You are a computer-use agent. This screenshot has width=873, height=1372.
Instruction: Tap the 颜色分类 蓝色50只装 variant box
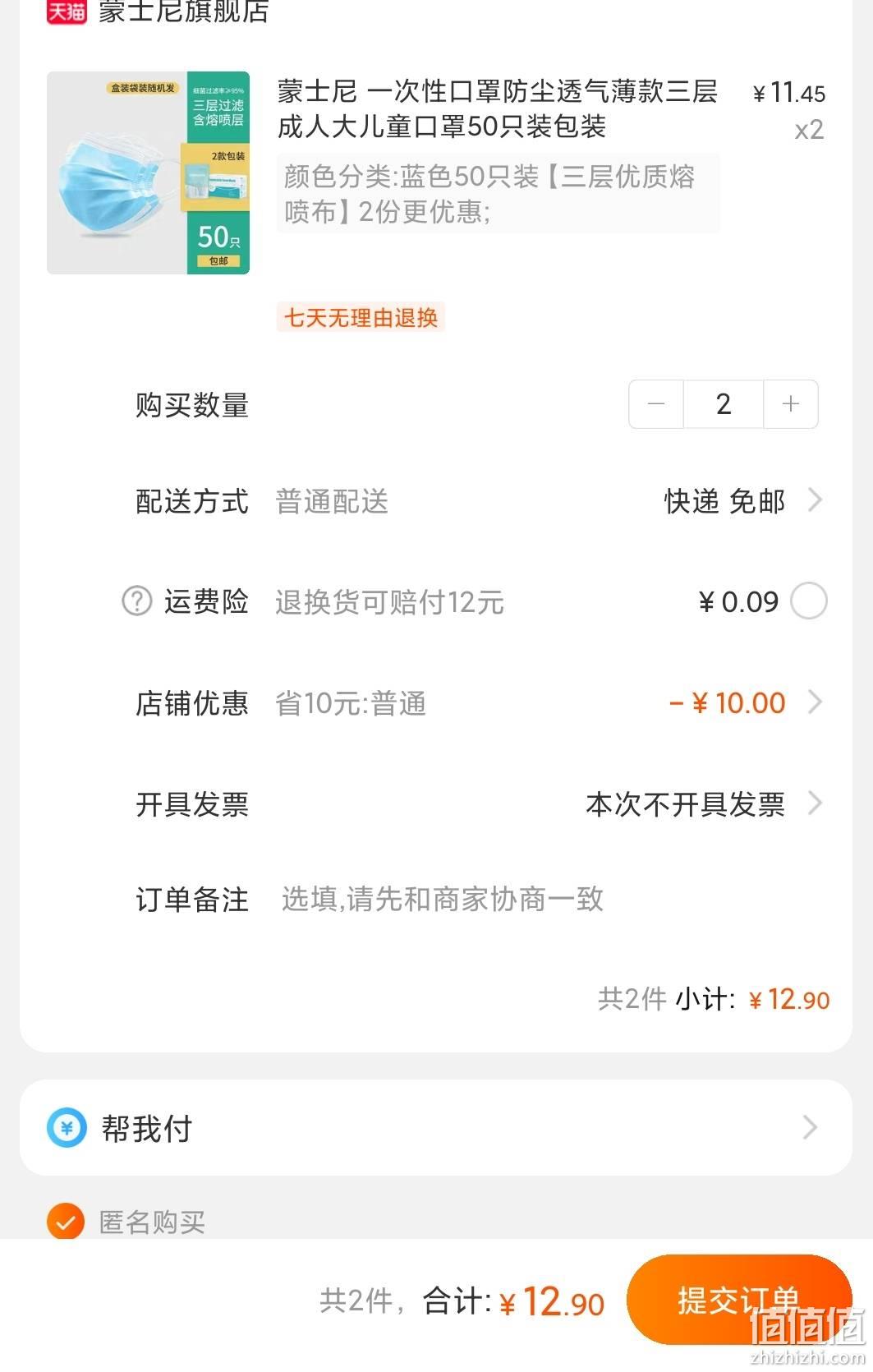point(498,194)
